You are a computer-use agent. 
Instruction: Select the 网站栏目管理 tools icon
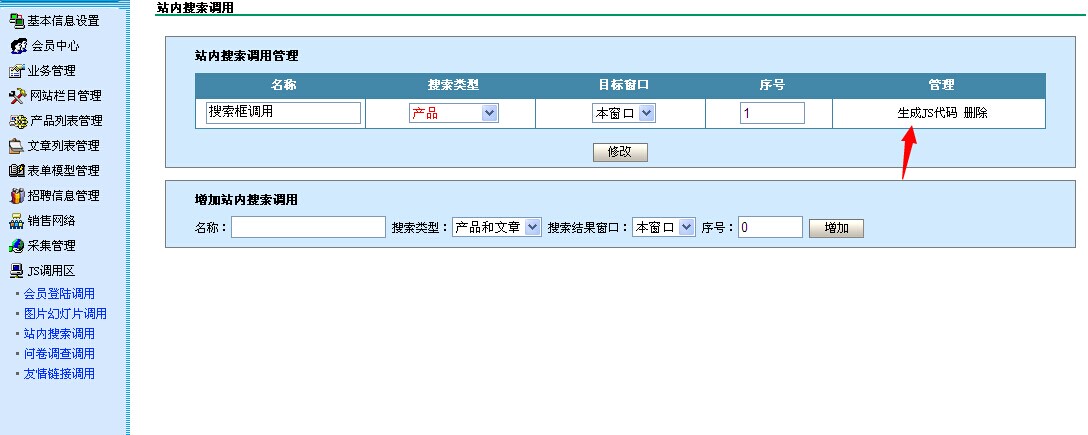pos(16,96)
